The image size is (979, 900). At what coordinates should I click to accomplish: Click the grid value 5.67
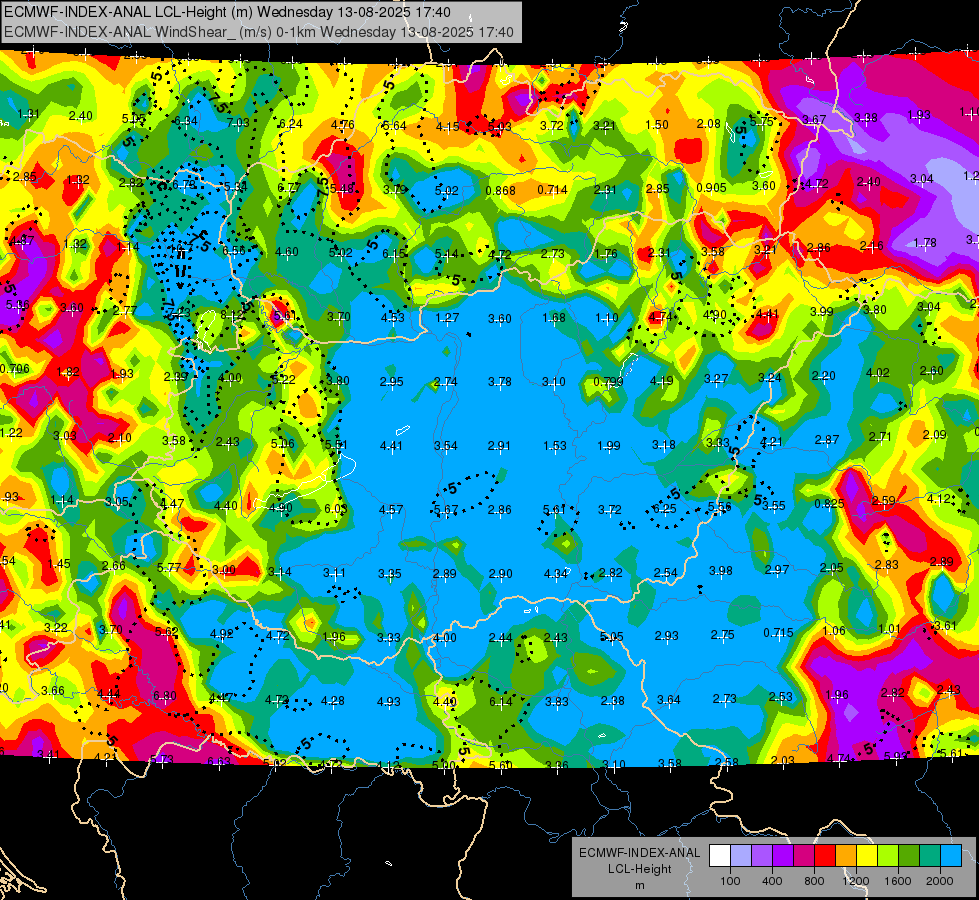(446, 510)
